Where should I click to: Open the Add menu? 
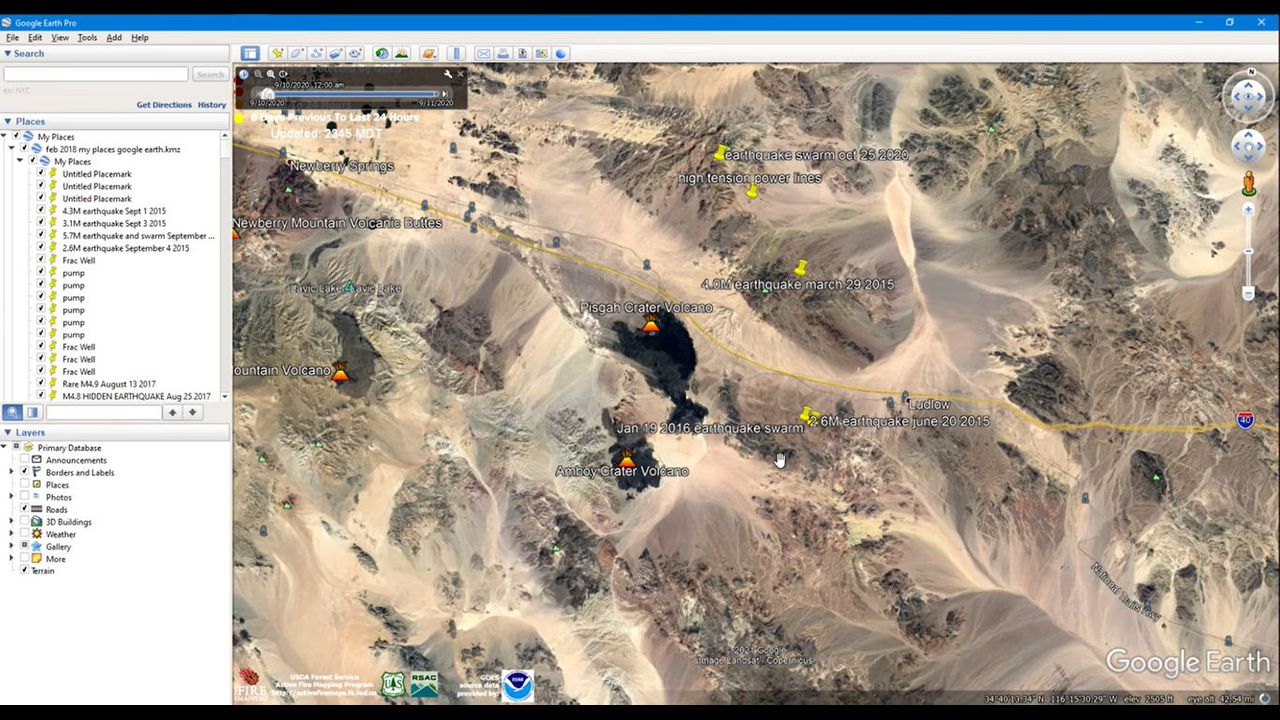click(x=114, y=37)
